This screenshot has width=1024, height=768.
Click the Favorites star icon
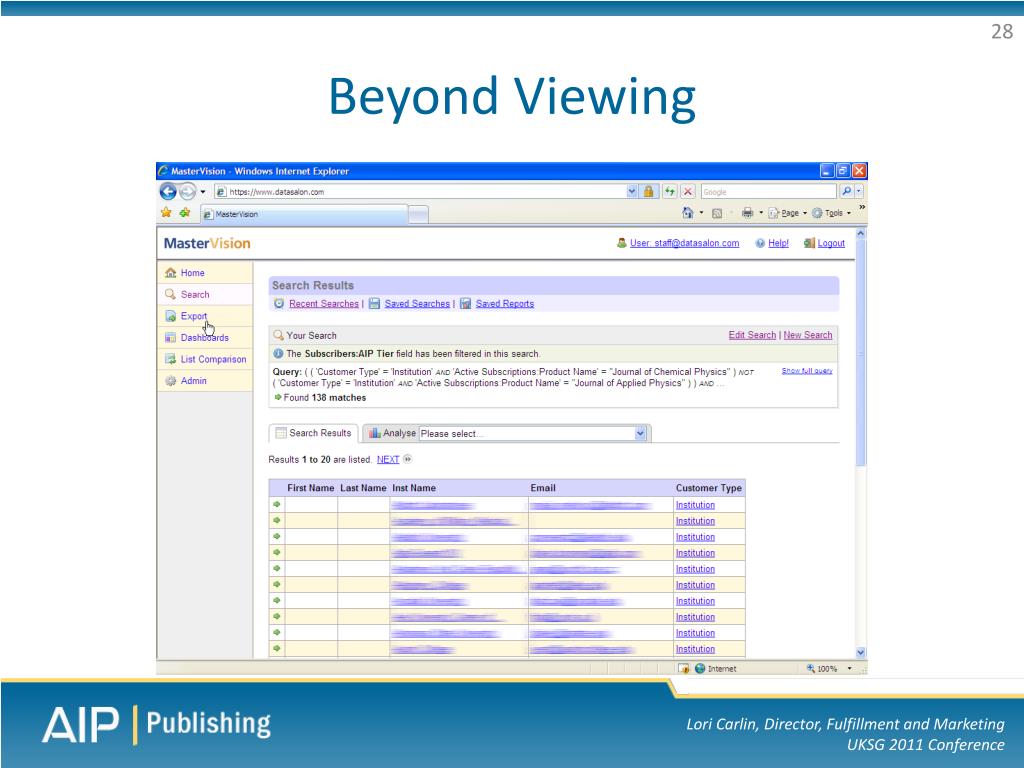(167, 213)
